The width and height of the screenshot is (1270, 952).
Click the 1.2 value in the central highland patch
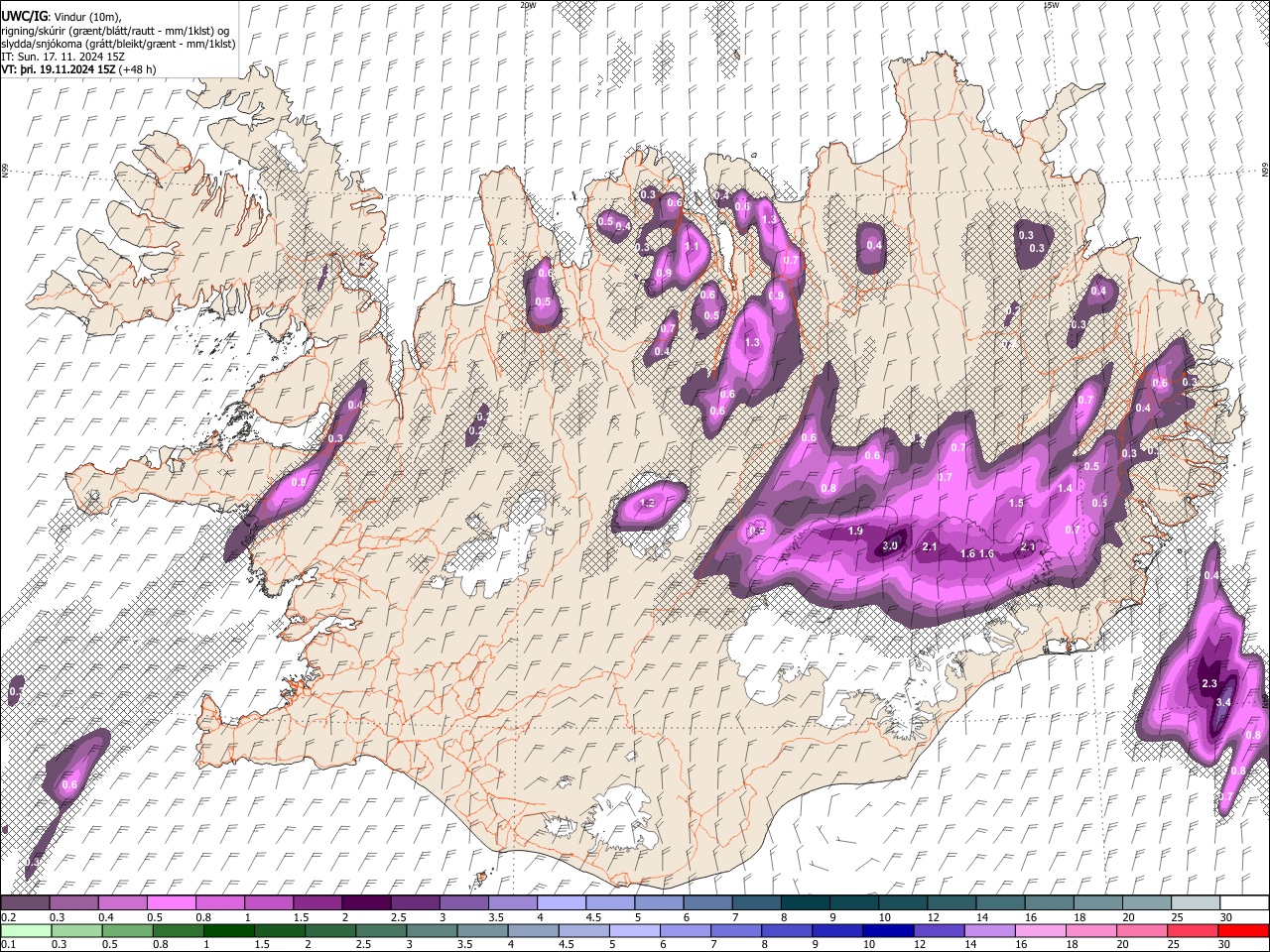tap(648, 504)
